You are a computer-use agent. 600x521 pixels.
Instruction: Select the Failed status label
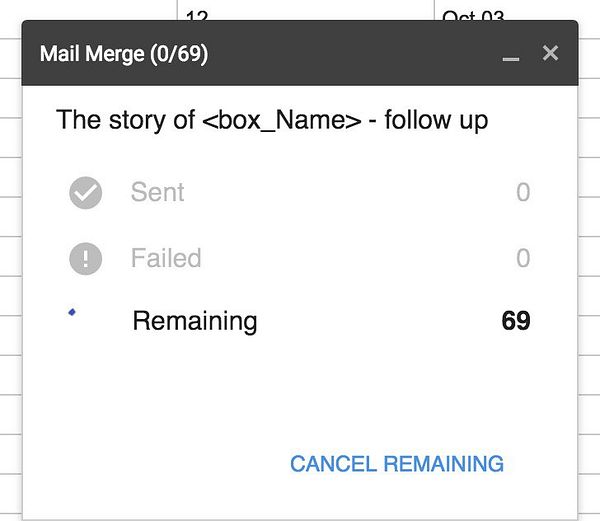[166, 258]
